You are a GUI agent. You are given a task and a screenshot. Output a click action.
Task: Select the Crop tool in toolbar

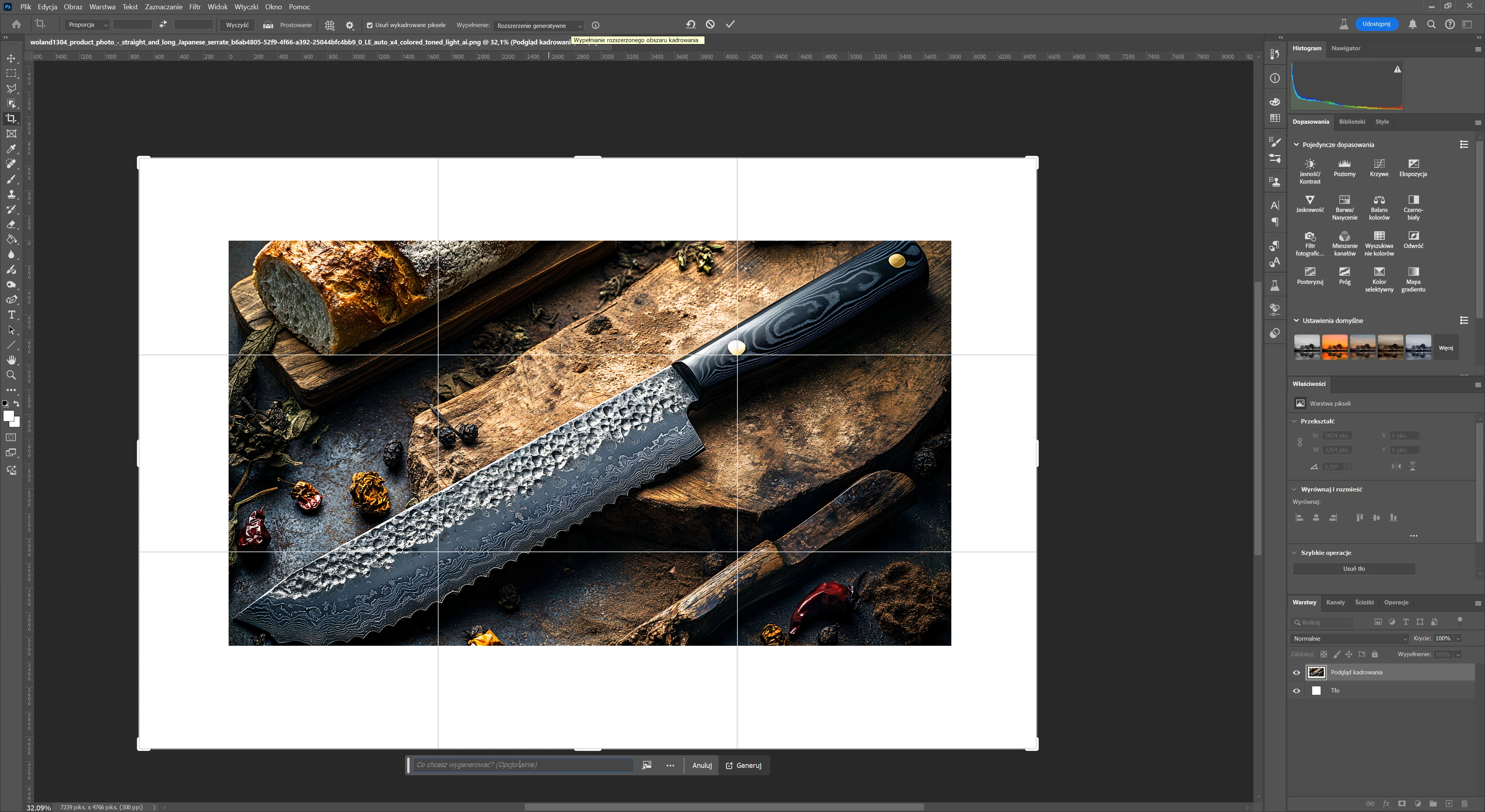(11, 119)
